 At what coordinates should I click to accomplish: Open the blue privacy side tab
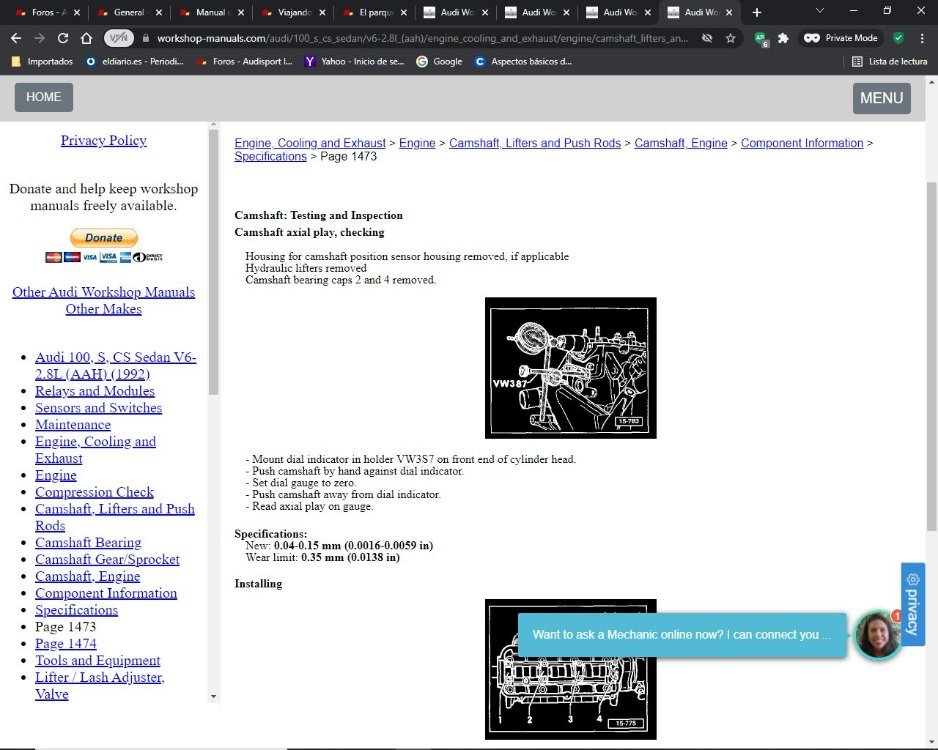coord(912,604)
